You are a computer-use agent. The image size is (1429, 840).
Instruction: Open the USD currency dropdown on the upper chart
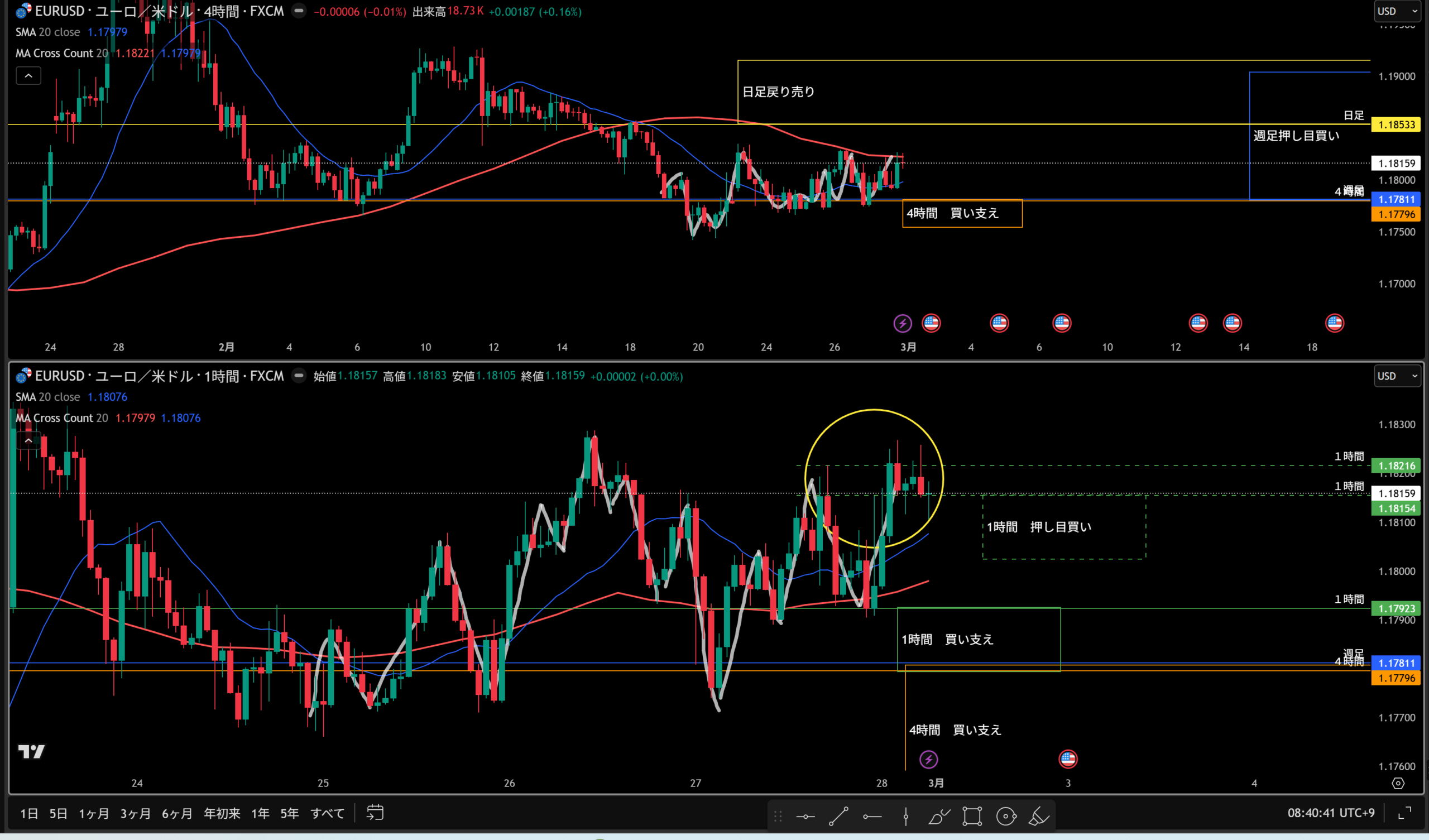tap(1397, 11)
